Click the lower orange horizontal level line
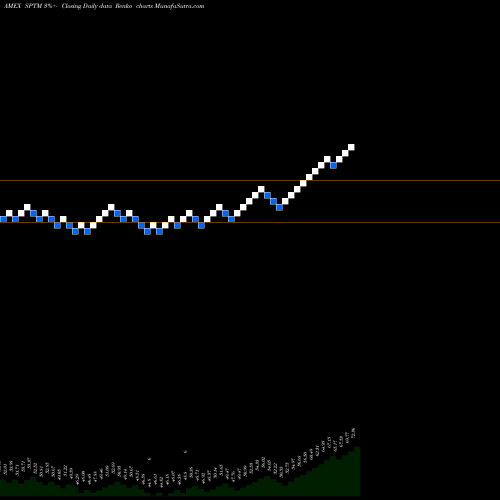Image resolution: width=500 pixels, height=500 pixels. point(250,222)
